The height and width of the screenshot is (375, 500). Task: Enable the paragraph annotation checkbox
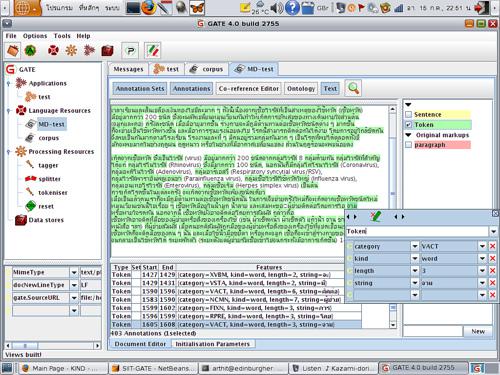click(x=408, y=145)
